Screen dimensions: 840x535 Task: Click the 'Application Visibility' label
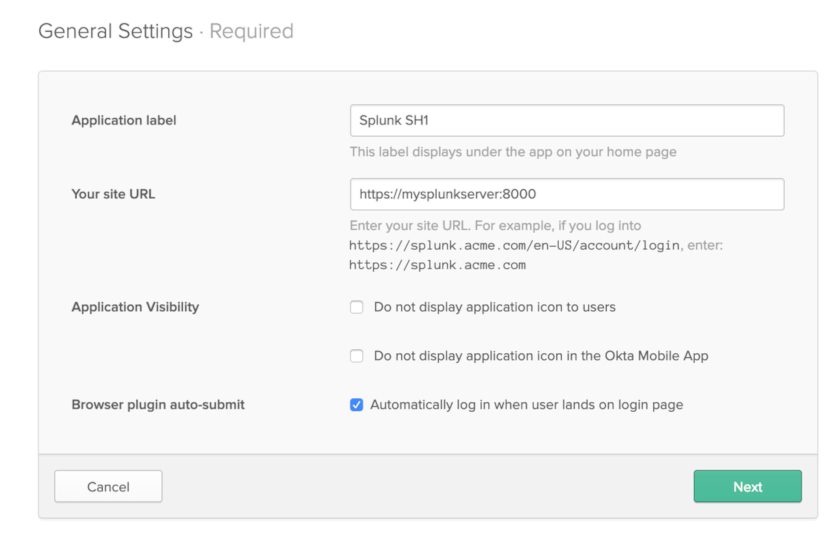[135, 307]
